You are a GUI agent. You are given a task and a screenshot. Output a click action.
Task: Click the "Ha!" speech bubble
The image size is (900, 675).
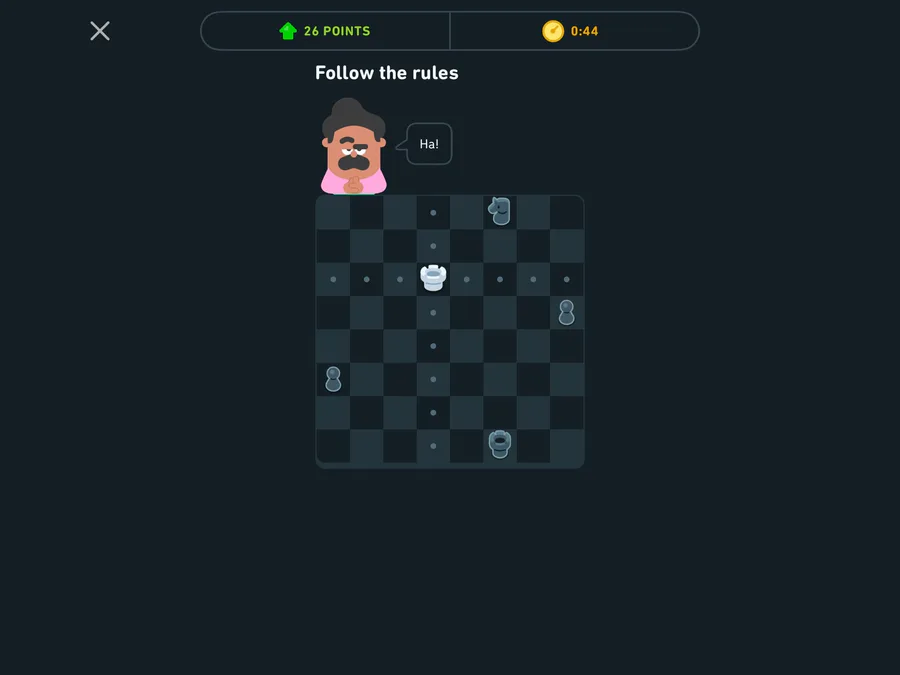click(x=429, y=144)
